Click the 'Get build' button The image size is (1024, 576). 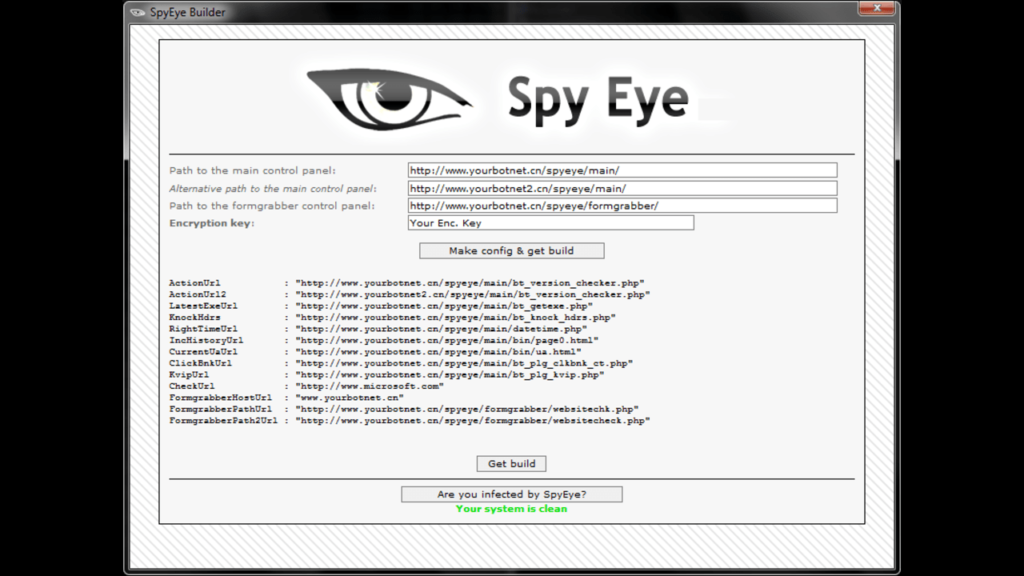(511, 464)
